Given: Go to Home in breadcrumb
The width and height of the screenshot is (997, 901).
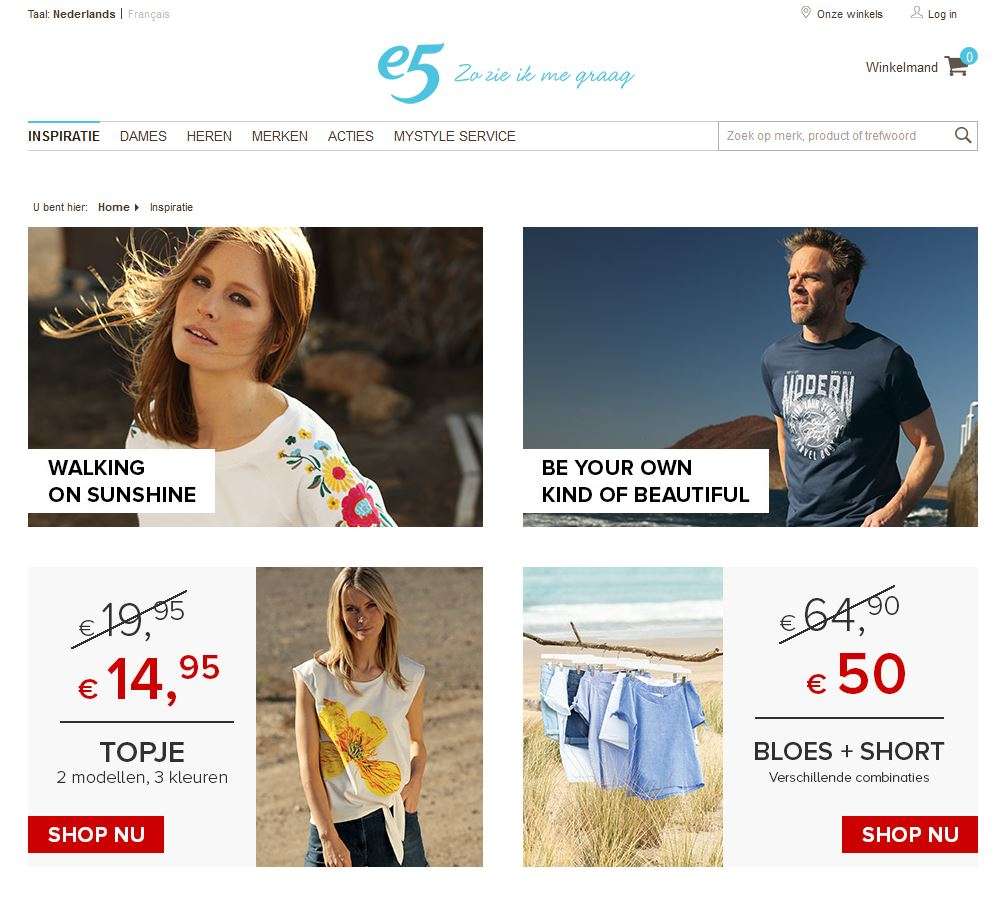Looking at the screenshot, I should (x=114, y=207).
